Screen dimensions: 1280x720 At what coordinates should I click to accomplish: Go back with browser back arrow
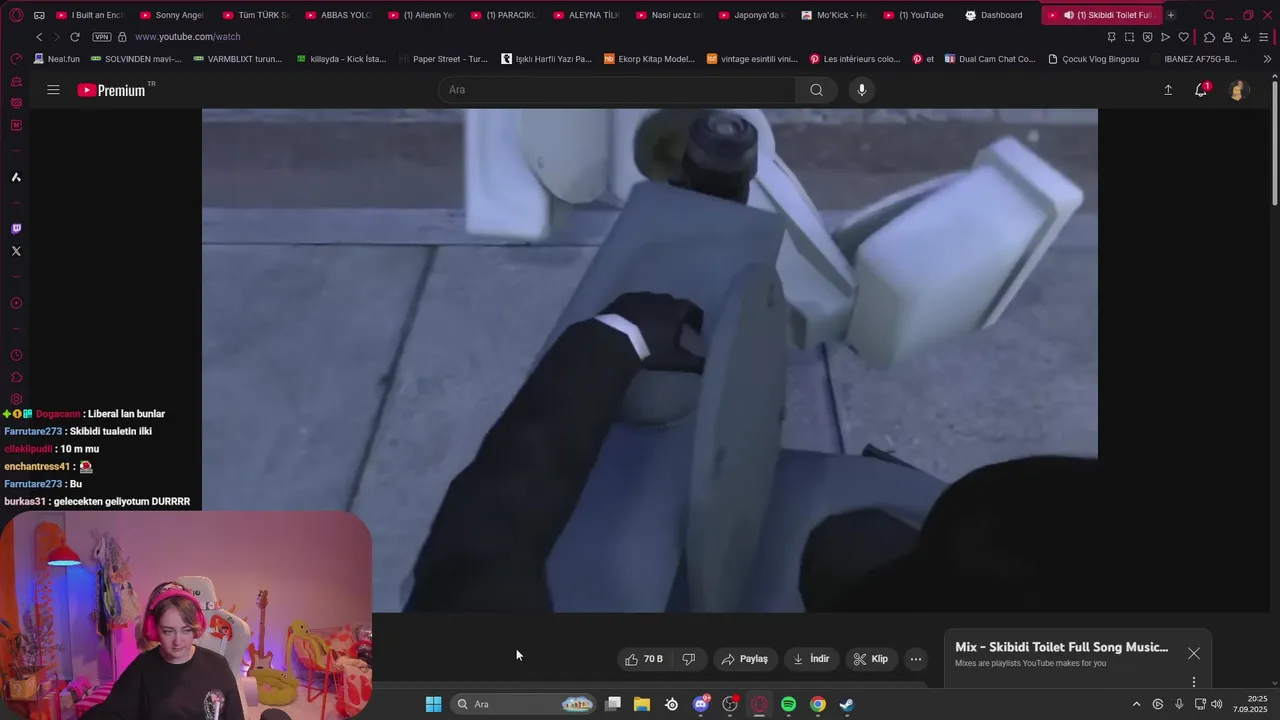coord(39,37)
